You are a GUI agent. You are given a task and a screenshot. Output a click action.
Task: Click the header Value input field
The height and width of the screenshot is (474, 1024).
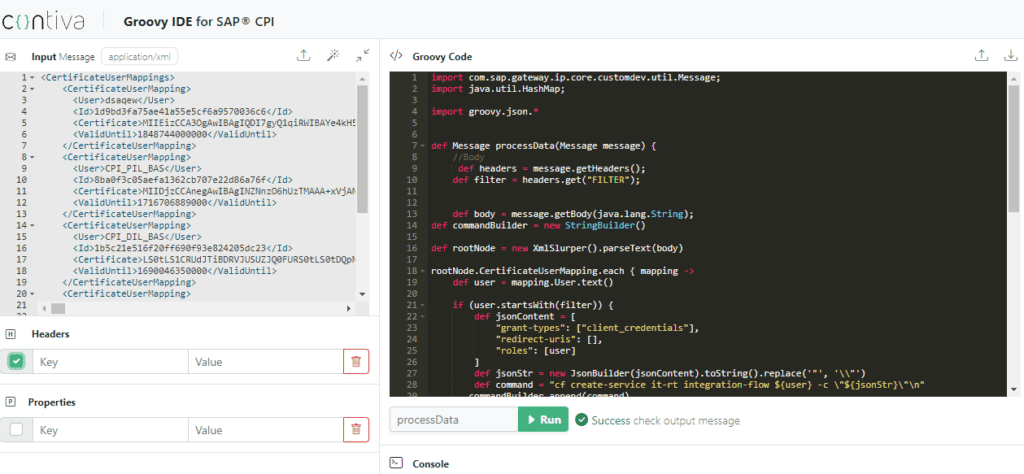pyautogui.click(x=264, y=362)
